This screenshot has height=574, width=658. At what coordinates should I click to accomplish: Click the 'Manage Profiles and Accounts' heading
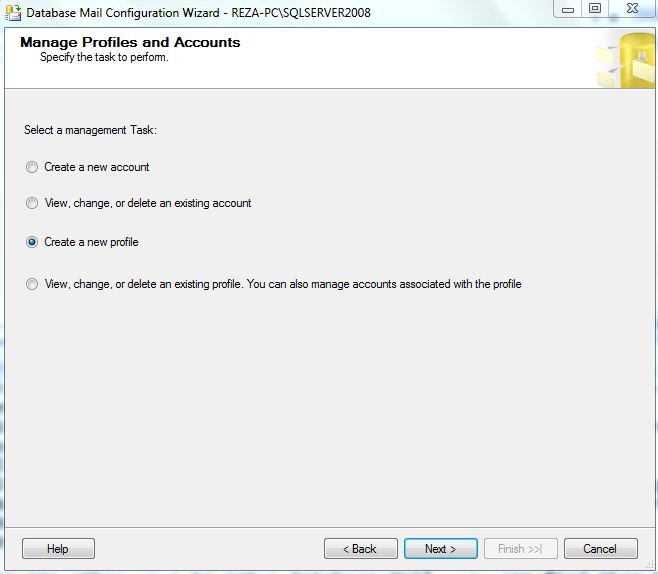[x=130, y=43]
